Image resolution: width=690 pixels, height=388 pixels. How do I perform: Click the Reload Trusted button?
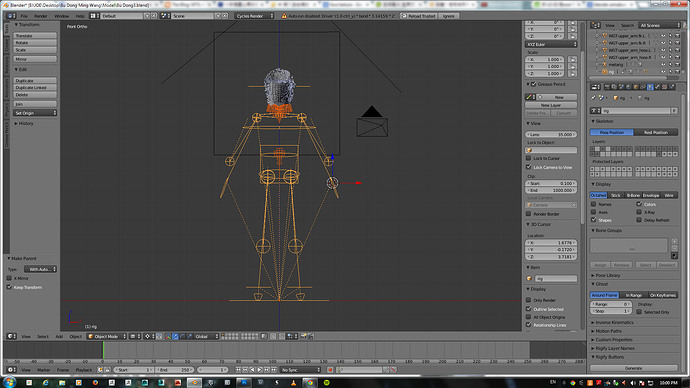[x=418, y=16]
